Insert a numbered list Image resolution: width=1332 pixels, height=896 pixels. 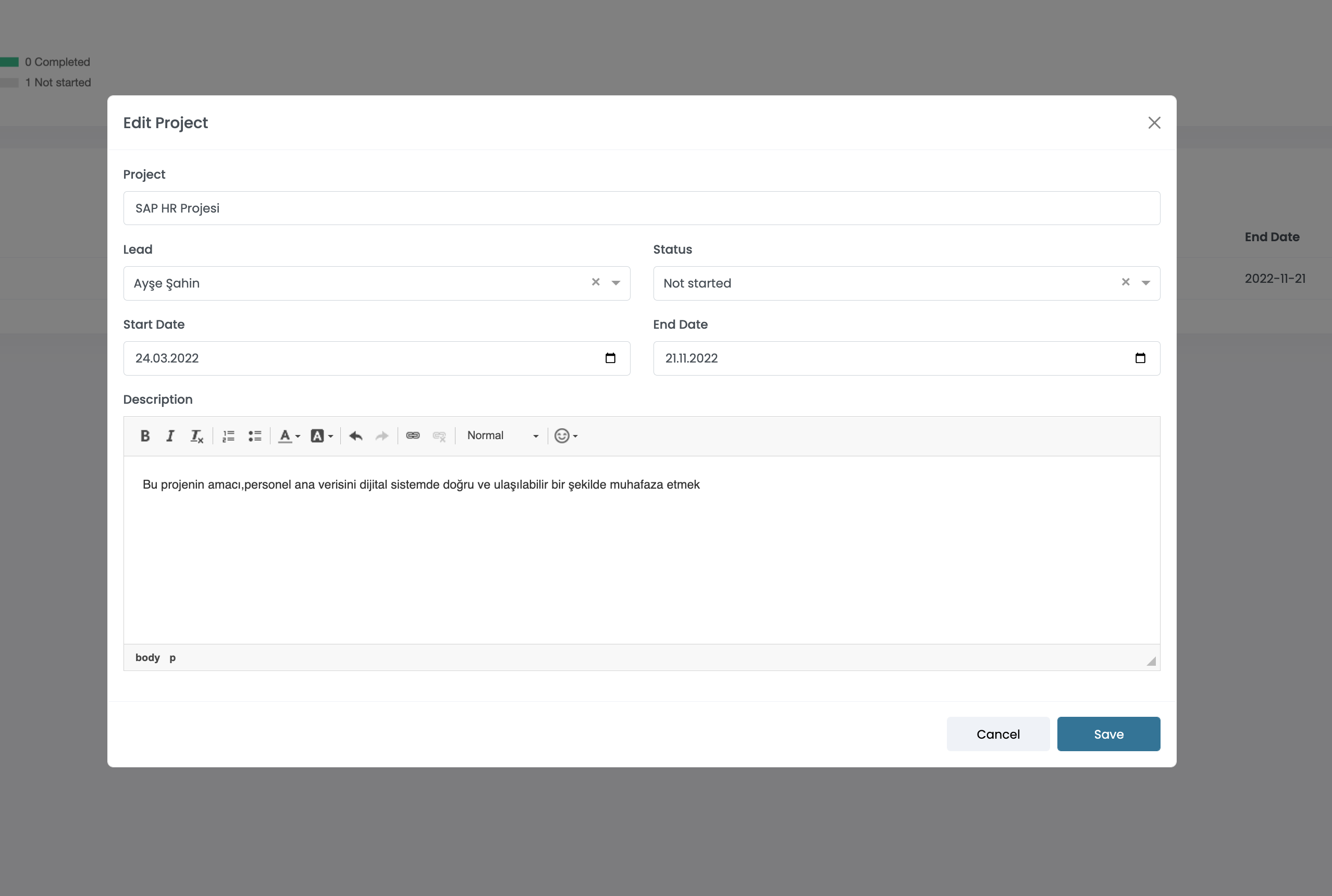pyautogui.click(x=229, y=436)
